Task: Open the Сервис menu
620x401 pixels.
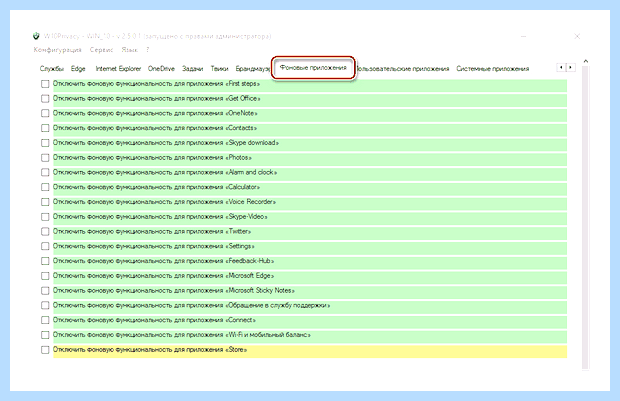Action: pyautogui.click(x=101, y=50)
